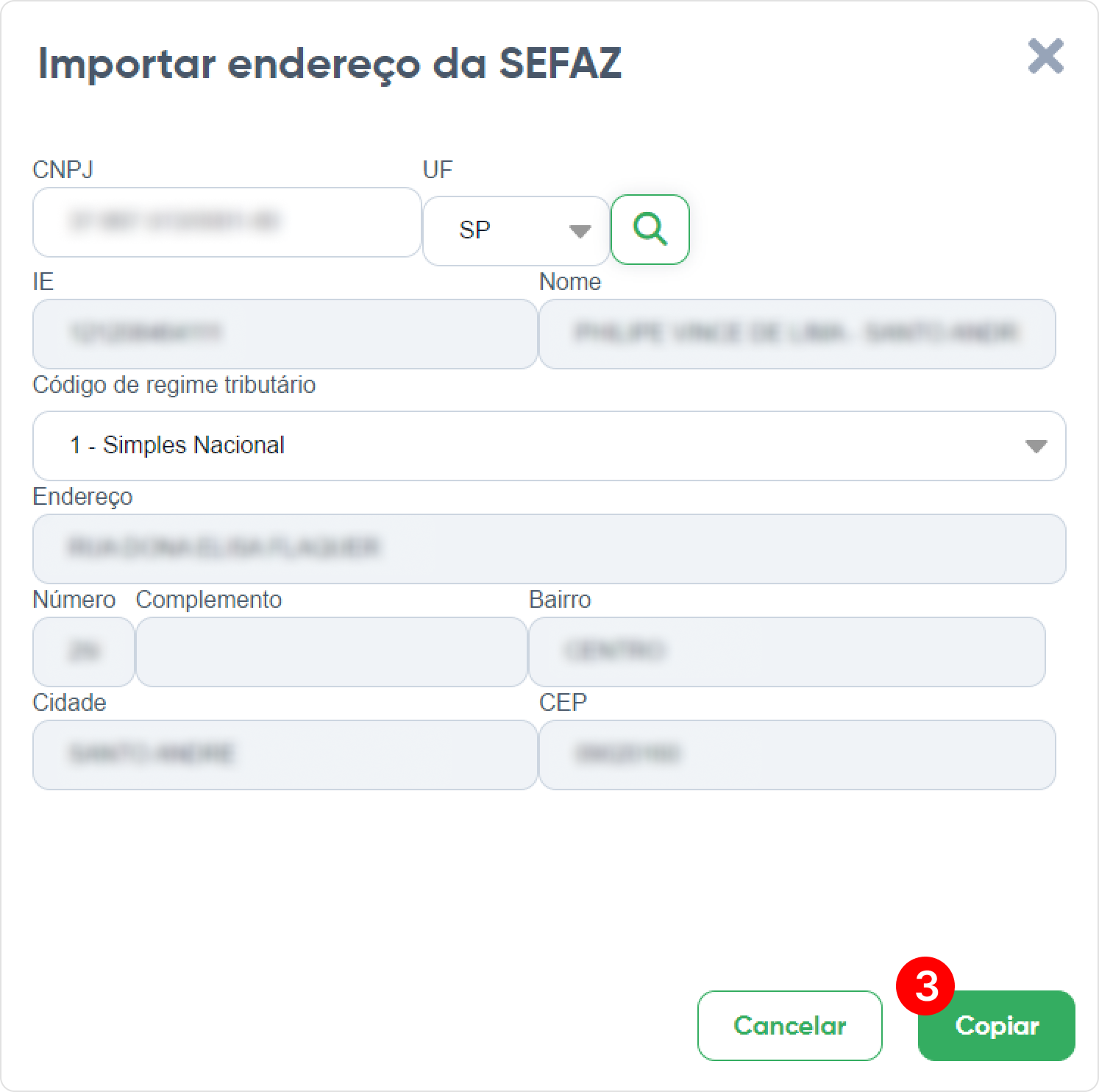Click the red step 3 badge
The width and height of the screenshot is (1099, 1092).
925,986
